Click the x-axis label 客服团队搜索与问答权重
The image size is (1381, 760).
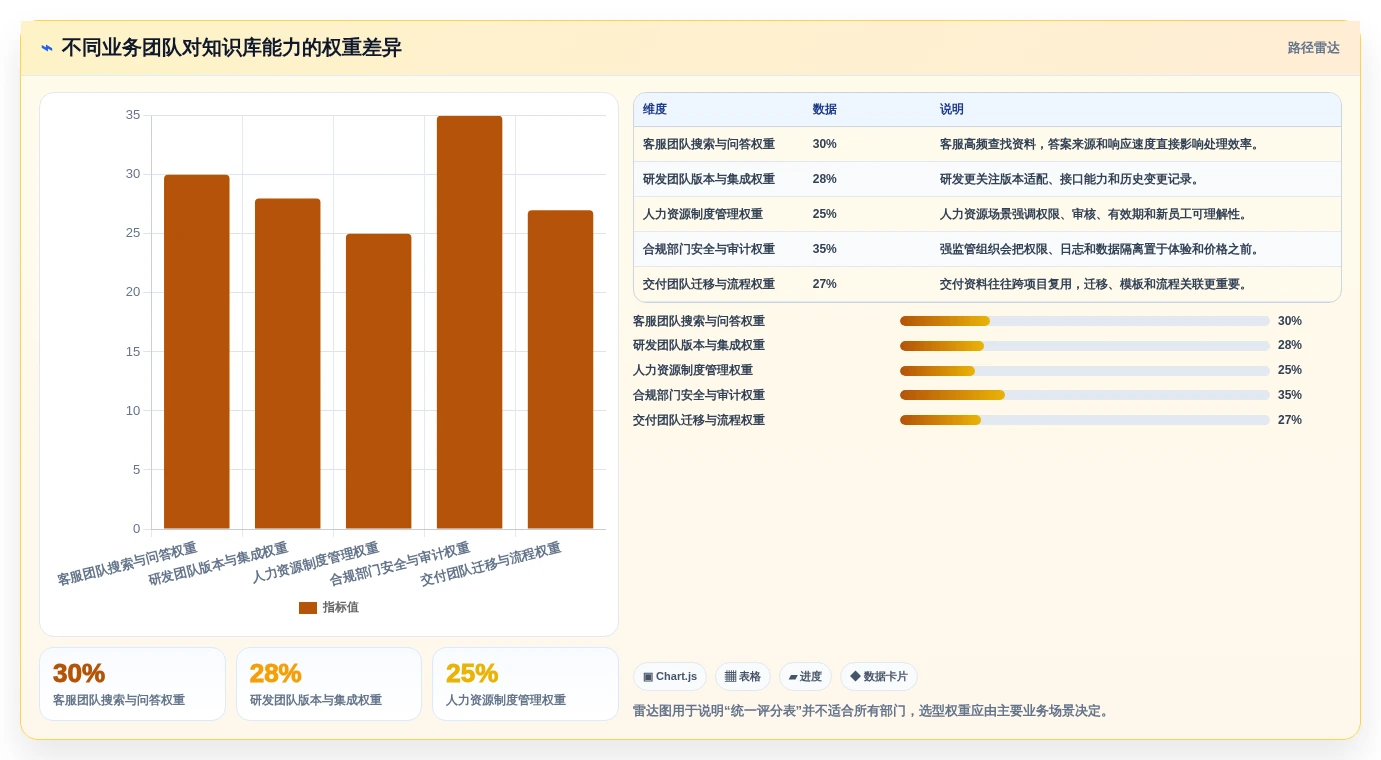(x=127, y=565)
